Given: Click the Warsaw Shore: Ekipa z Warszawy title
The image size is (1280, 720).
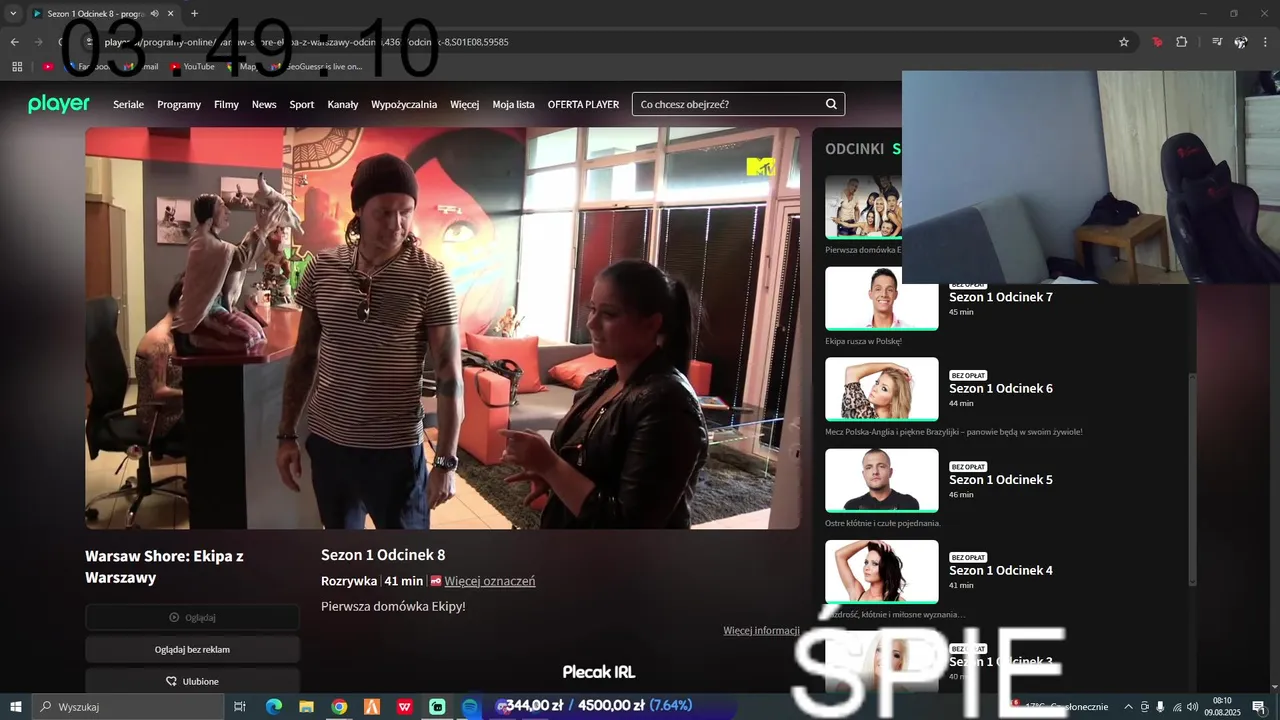Looking at the screenshot, I should coord(164,566).
